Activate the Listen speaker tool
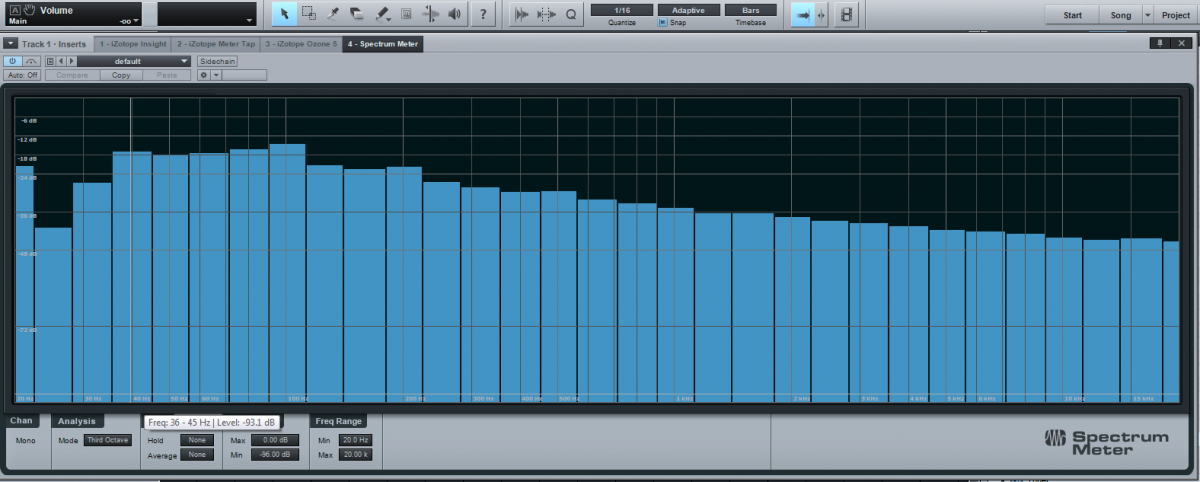1200x482 pixels. pyautogui.click(x=455, y=14)
